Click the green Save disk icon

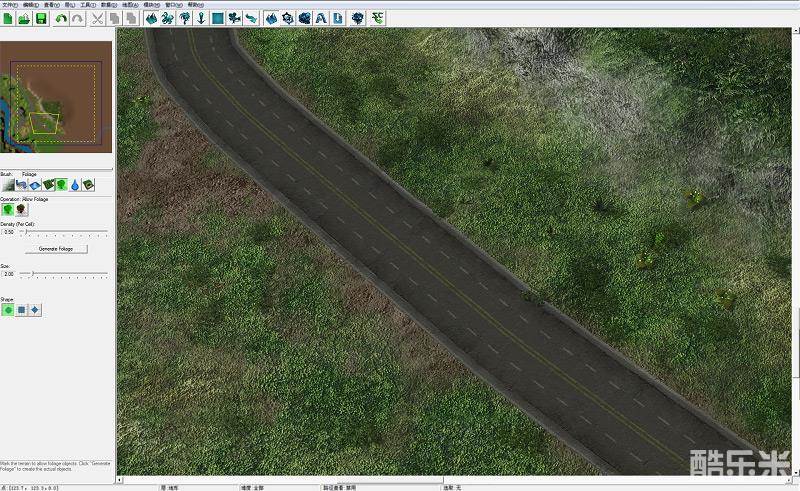click(41, 18)
